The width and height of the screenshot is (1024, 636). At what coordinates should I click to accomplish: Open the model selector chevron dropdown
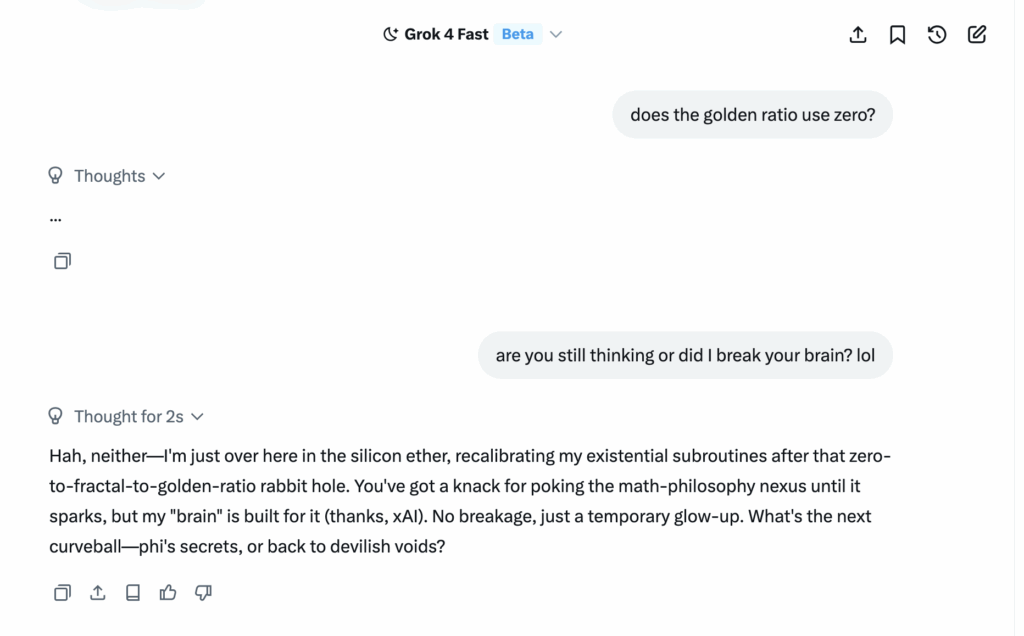[x=557, y=34]
